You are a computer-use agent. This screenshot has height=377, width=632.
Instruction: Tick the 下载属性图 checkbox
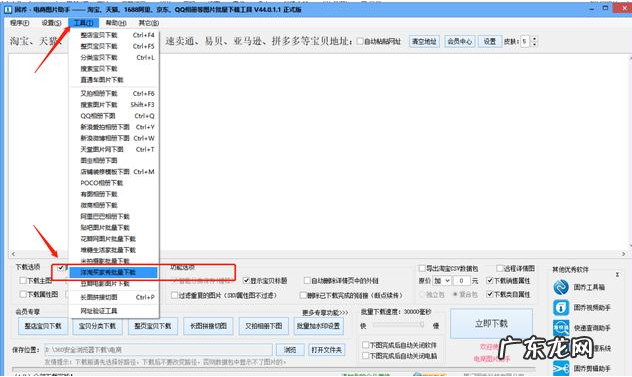coord(23,294)
